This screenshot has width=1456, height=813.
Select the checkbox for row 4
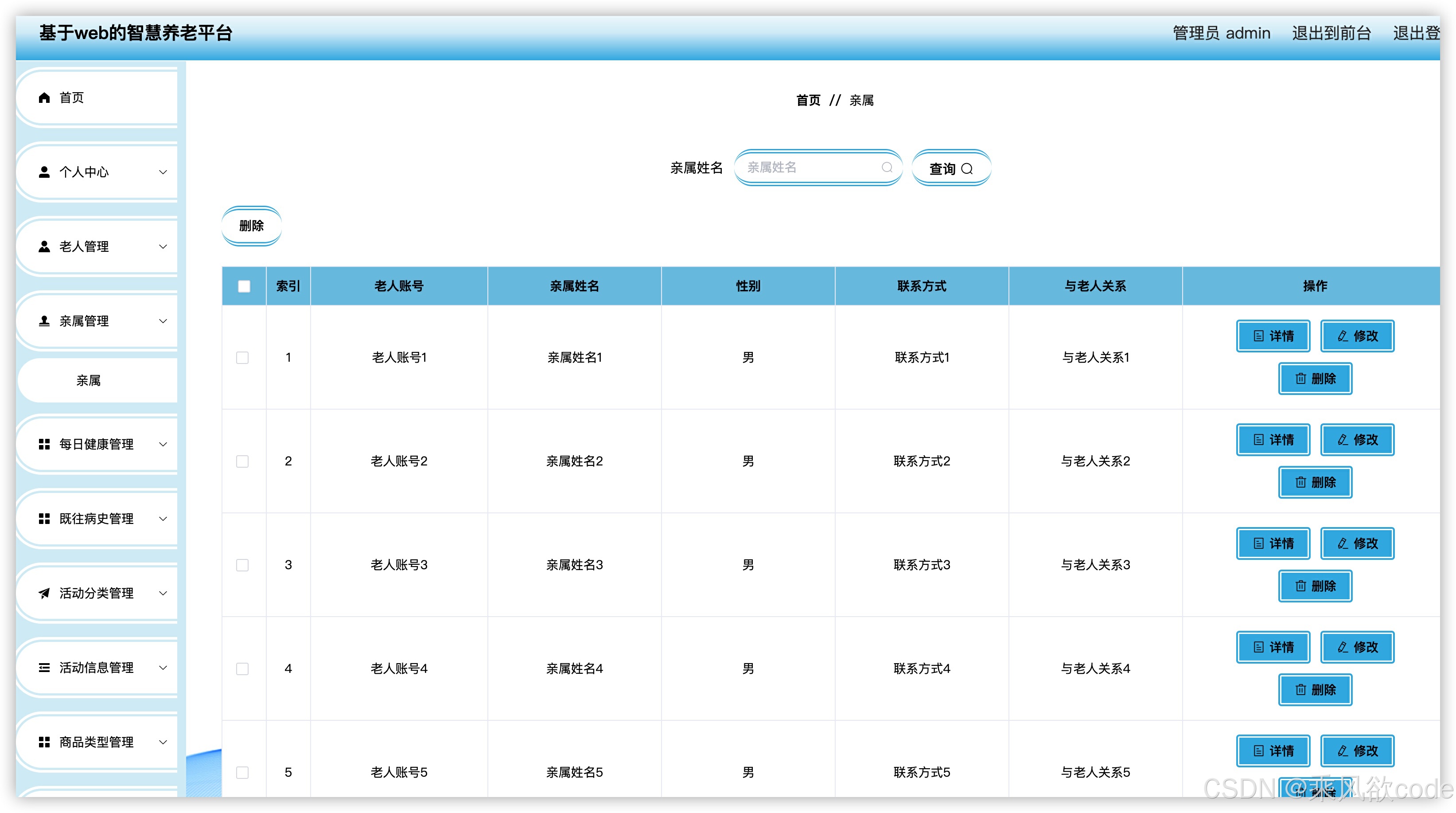[242, 669]
